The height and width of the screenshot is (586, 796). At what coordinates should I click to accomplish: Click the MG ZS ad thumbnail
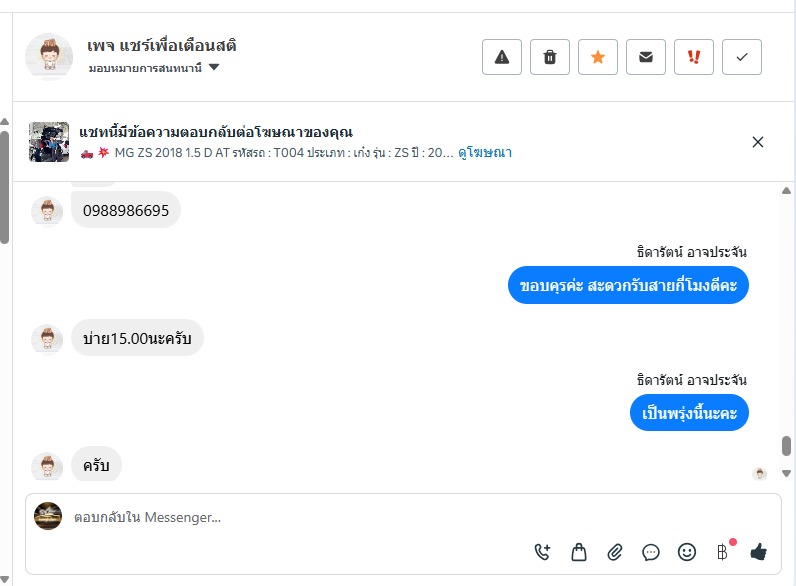click(x=49, y=142)
